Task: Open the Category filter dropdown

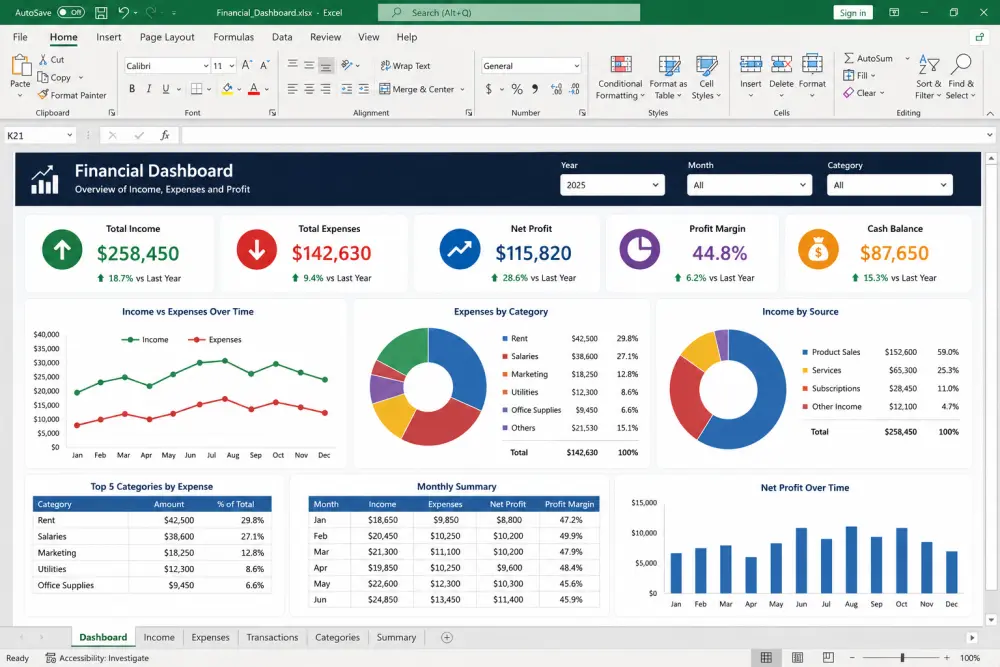Action: (x=890, y=185)
